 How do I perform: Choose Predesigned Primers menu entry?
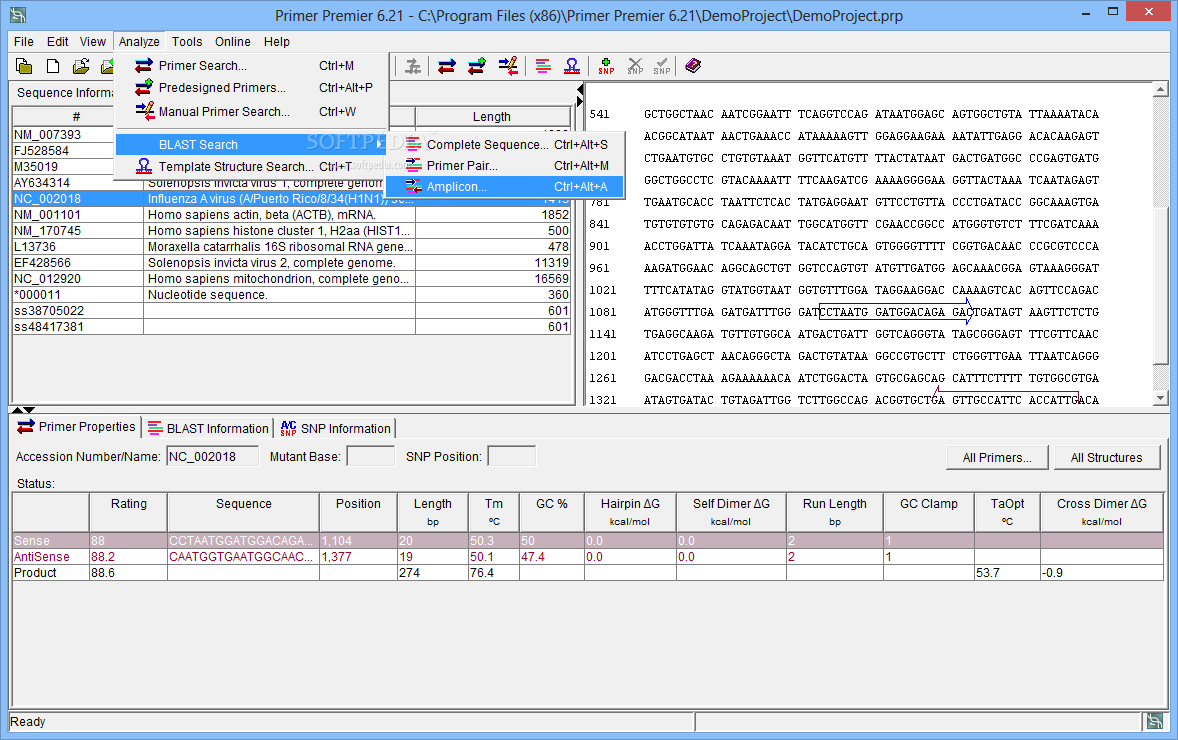point(251,88)
